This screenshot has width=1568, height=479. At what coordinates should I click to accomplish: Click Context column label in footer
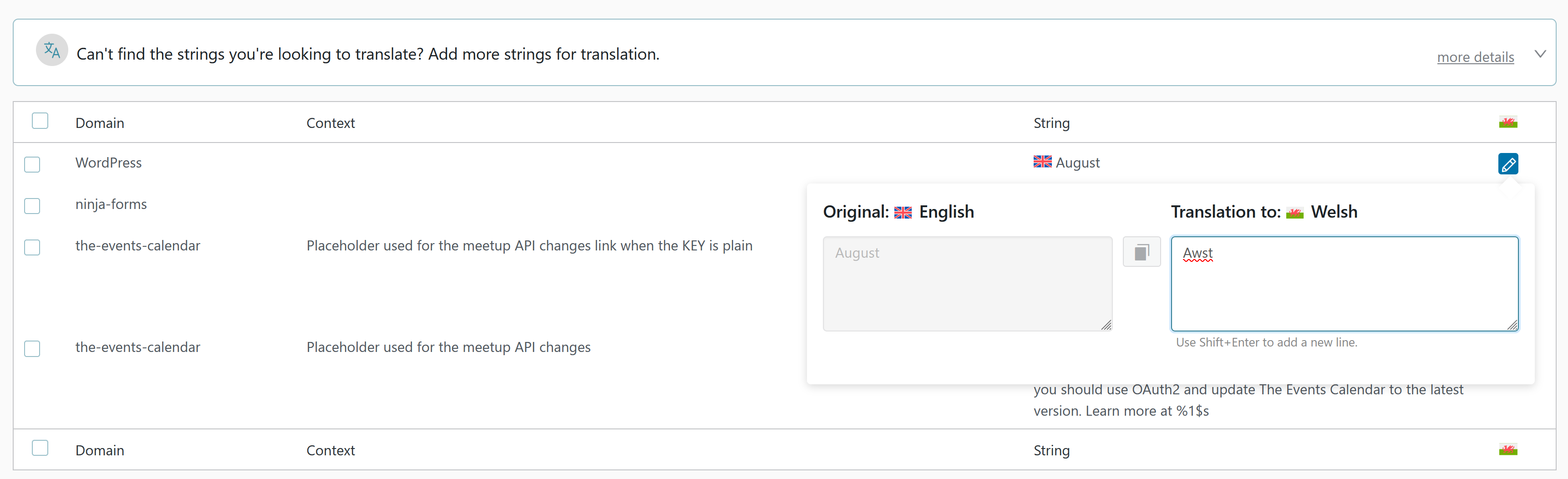[x=330, y=450]
